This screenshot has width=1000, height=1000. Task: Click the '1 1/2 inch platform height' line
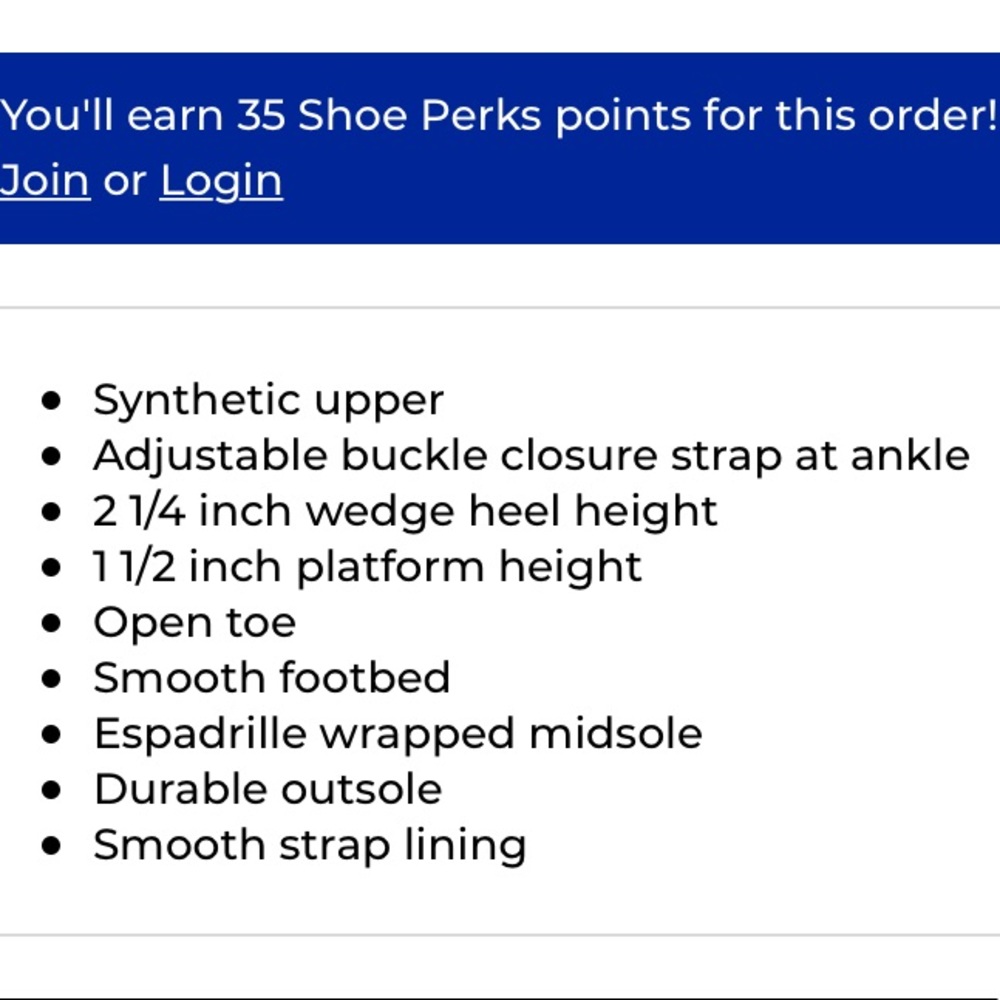click(x=367, y=568)
